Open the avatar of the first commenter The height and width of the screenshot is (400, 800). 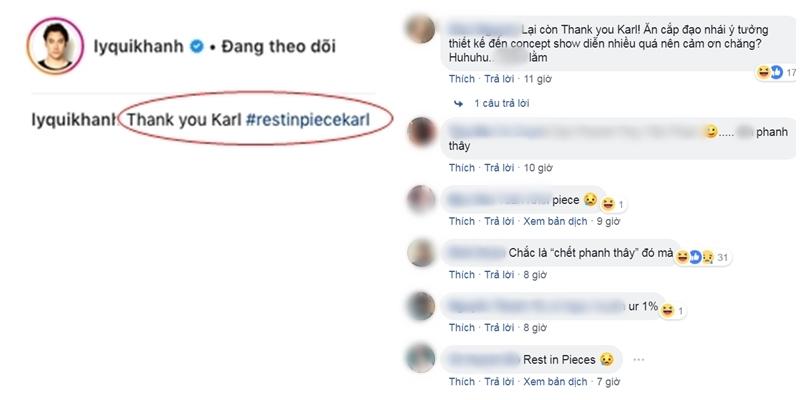421,29
